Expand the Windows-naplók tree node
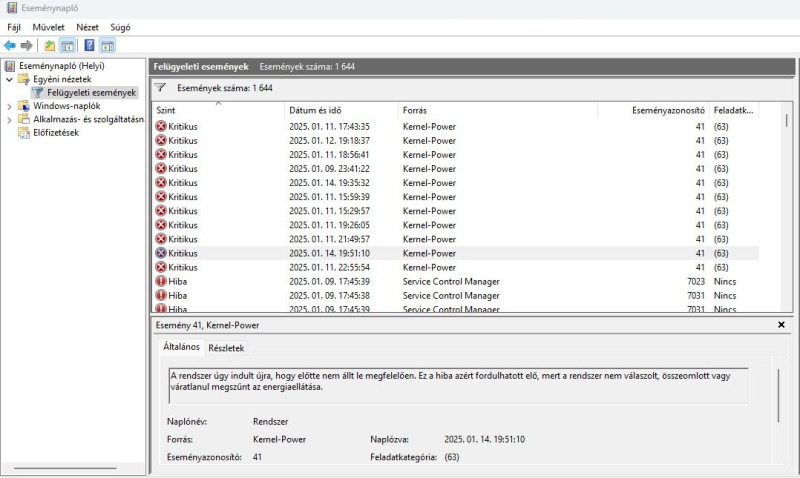Screen dimensions: 800x478 pyautogui.click(x=9, y=106)
